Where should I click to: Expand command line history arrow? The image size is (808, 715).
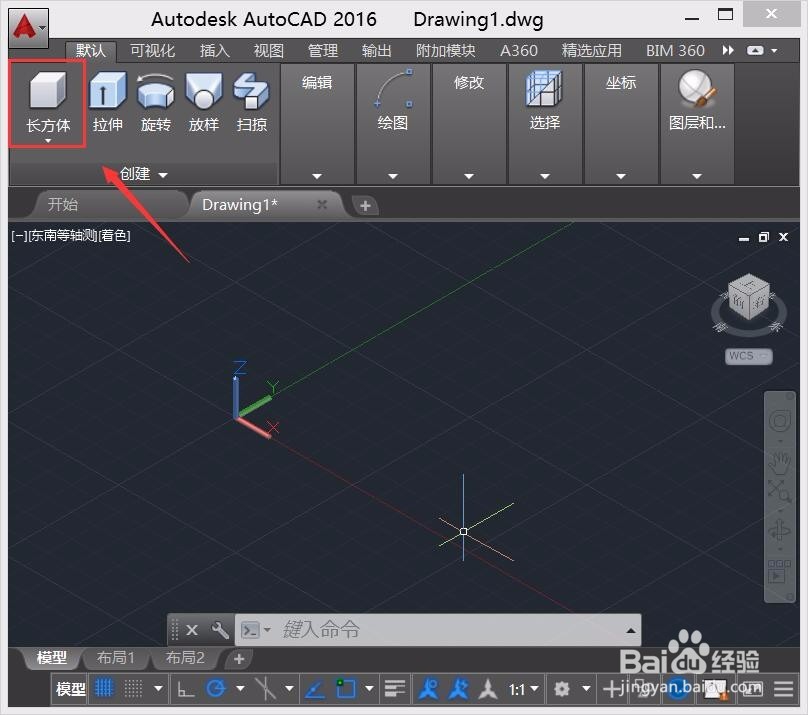tap(631, 630)
